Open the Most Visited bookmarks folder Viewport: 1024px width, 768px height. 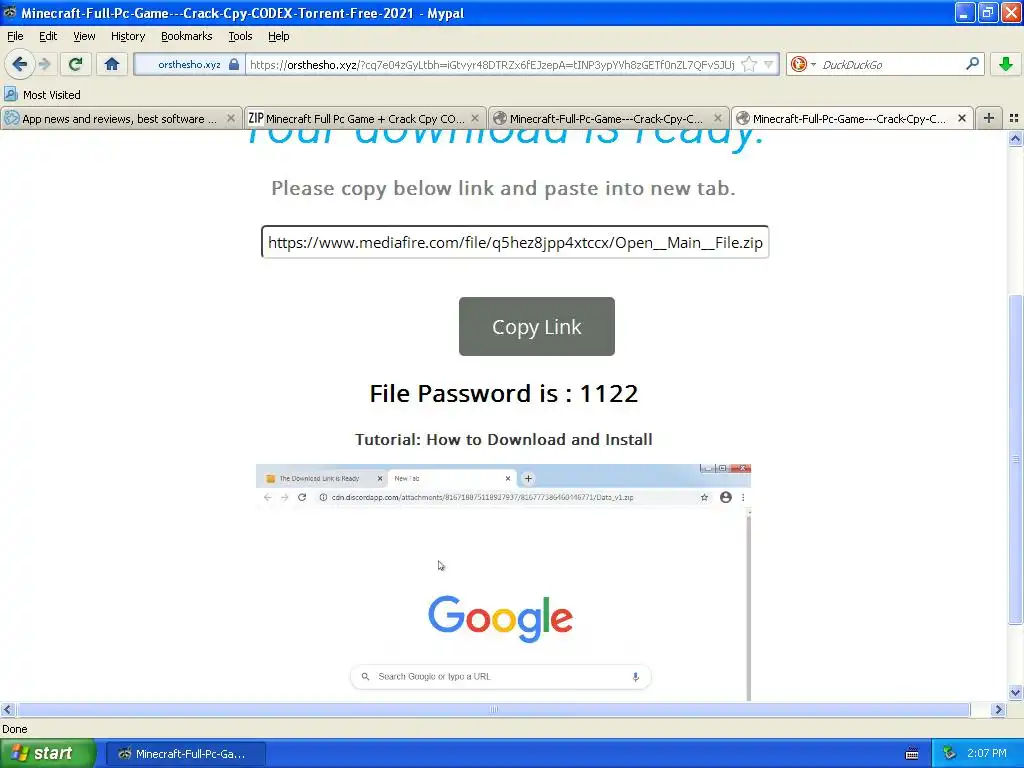coord(42,95)
